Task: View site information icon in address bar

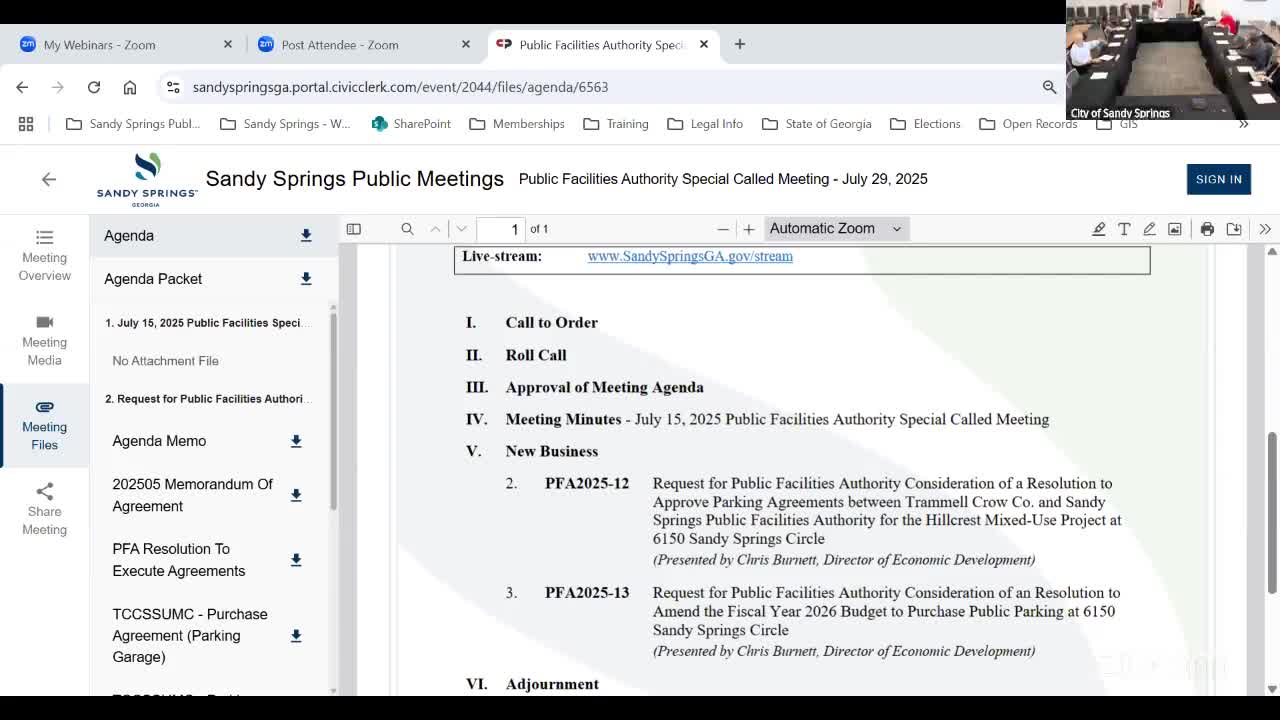Action: point(173,87)
